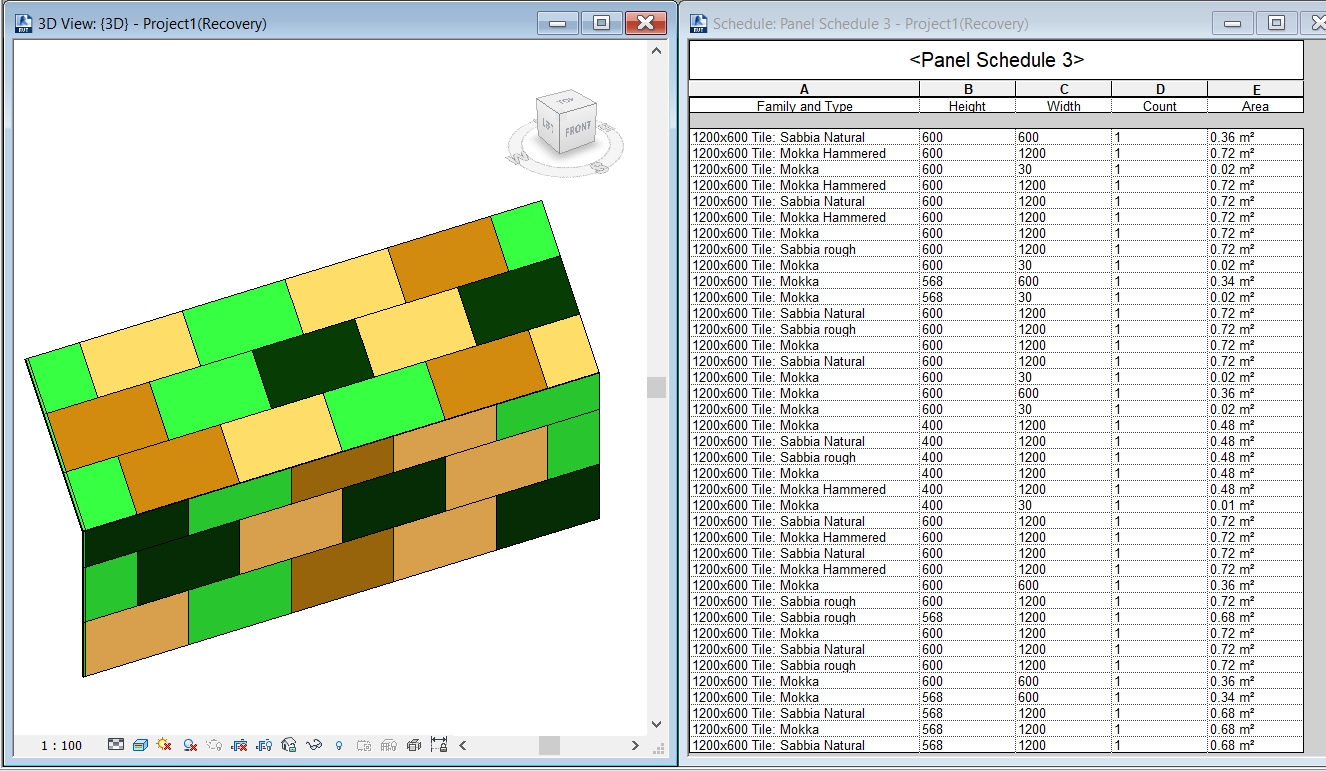
Task: Maximize the Schedule window
Action: [x=1276, y=23]
